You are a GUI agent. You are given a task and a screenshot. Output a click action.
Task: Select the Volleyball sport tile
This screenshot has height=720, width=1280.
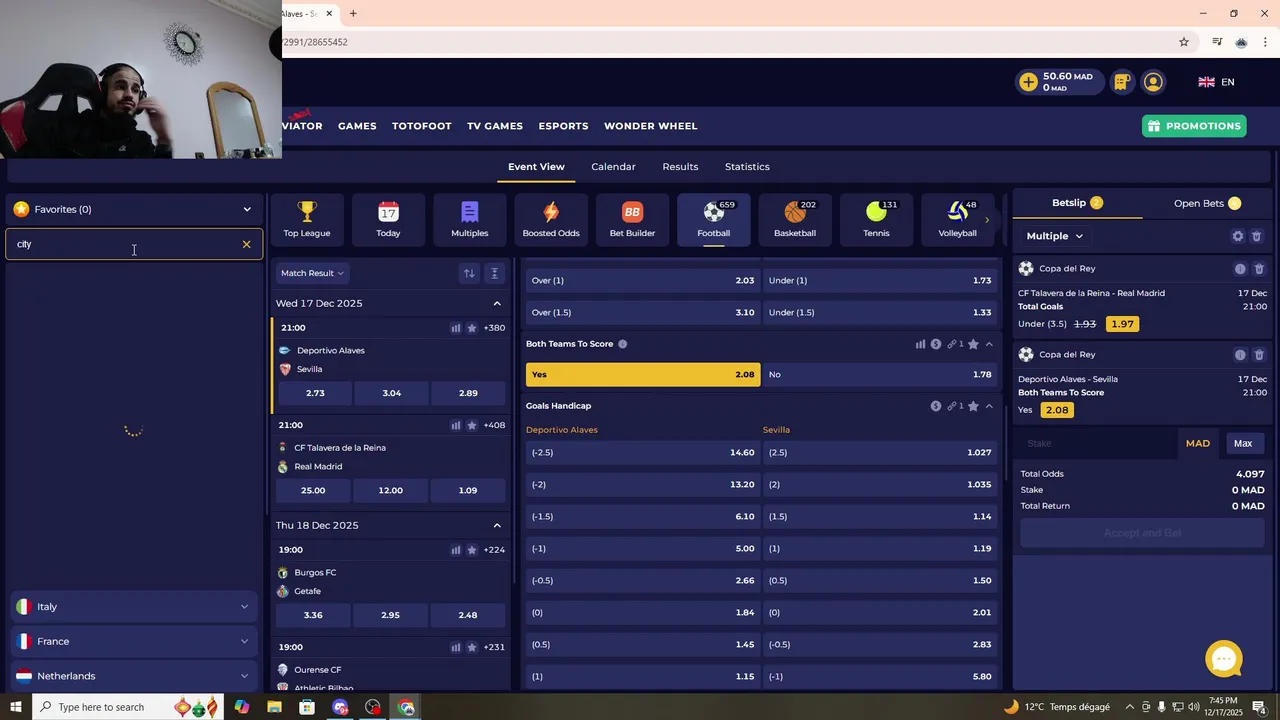[958, 219]
